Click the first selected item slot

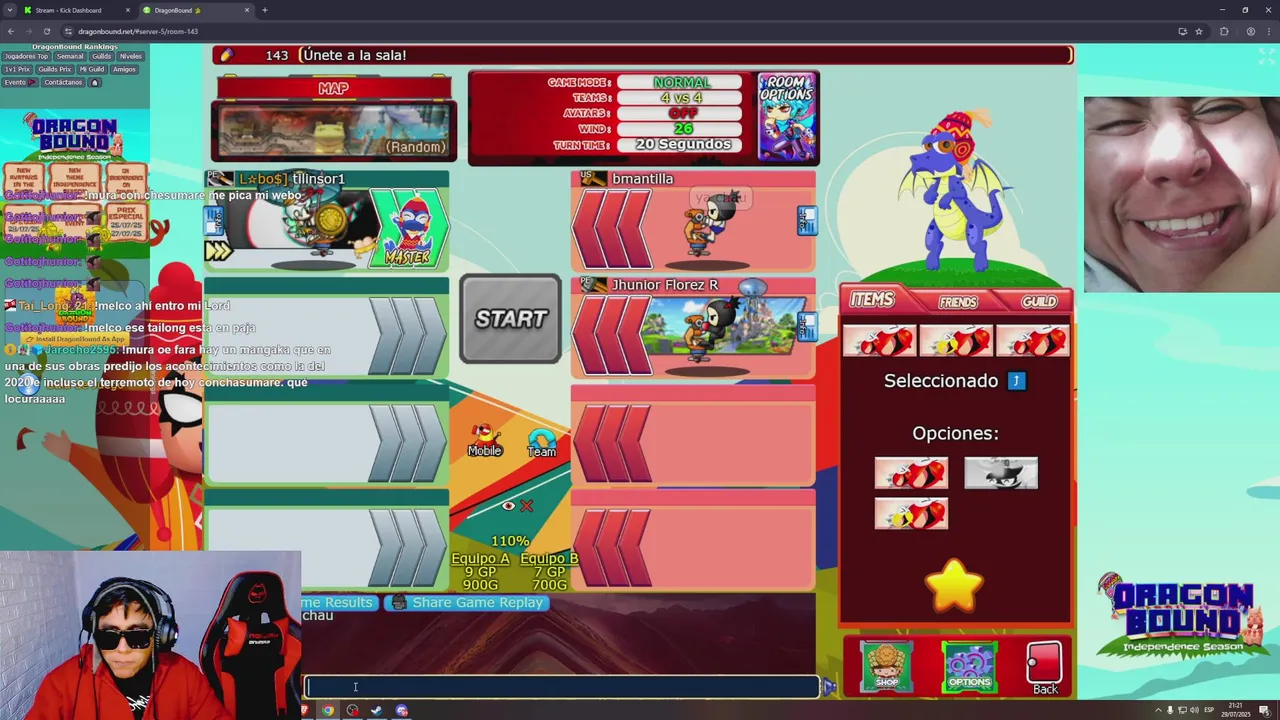(x=879, y=341)
